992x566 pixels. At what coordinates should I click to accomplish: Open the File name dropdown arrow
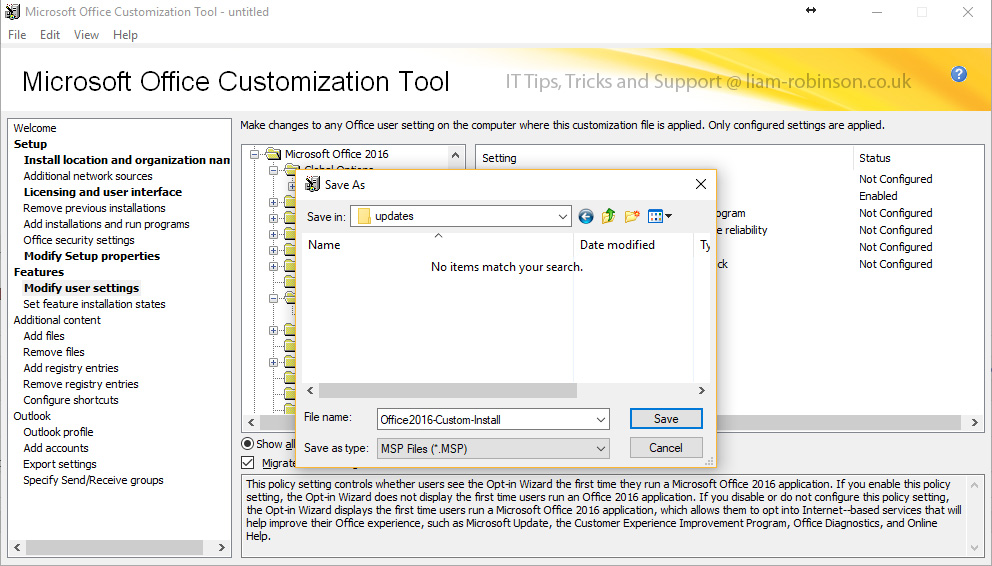pos(600,419)
